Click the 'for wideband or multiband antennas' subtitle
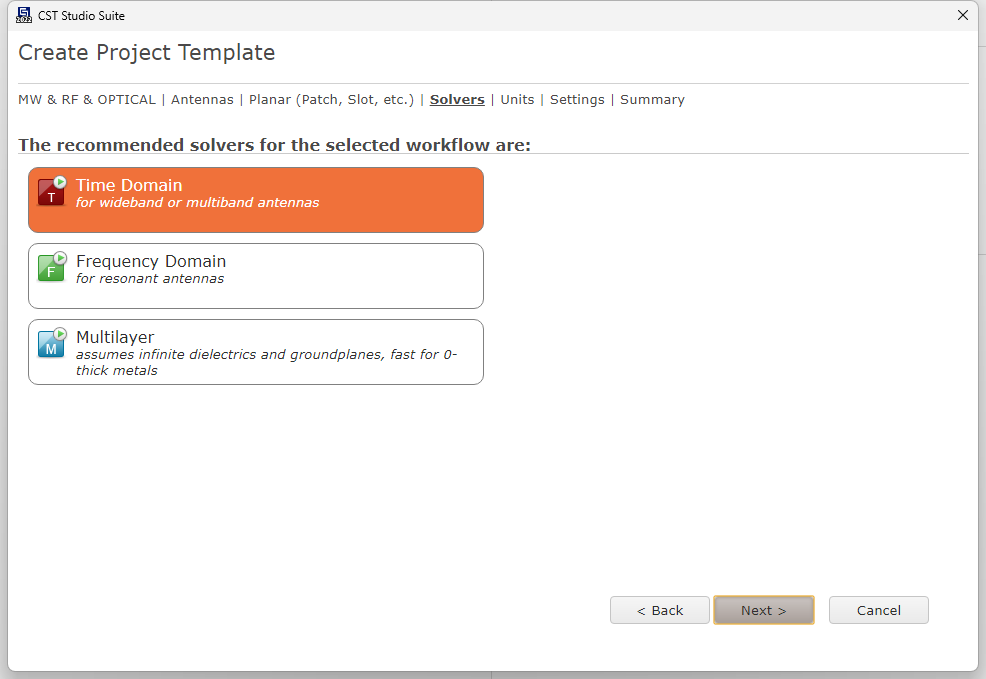Screen dimensions: 986x679 point(197,202)
